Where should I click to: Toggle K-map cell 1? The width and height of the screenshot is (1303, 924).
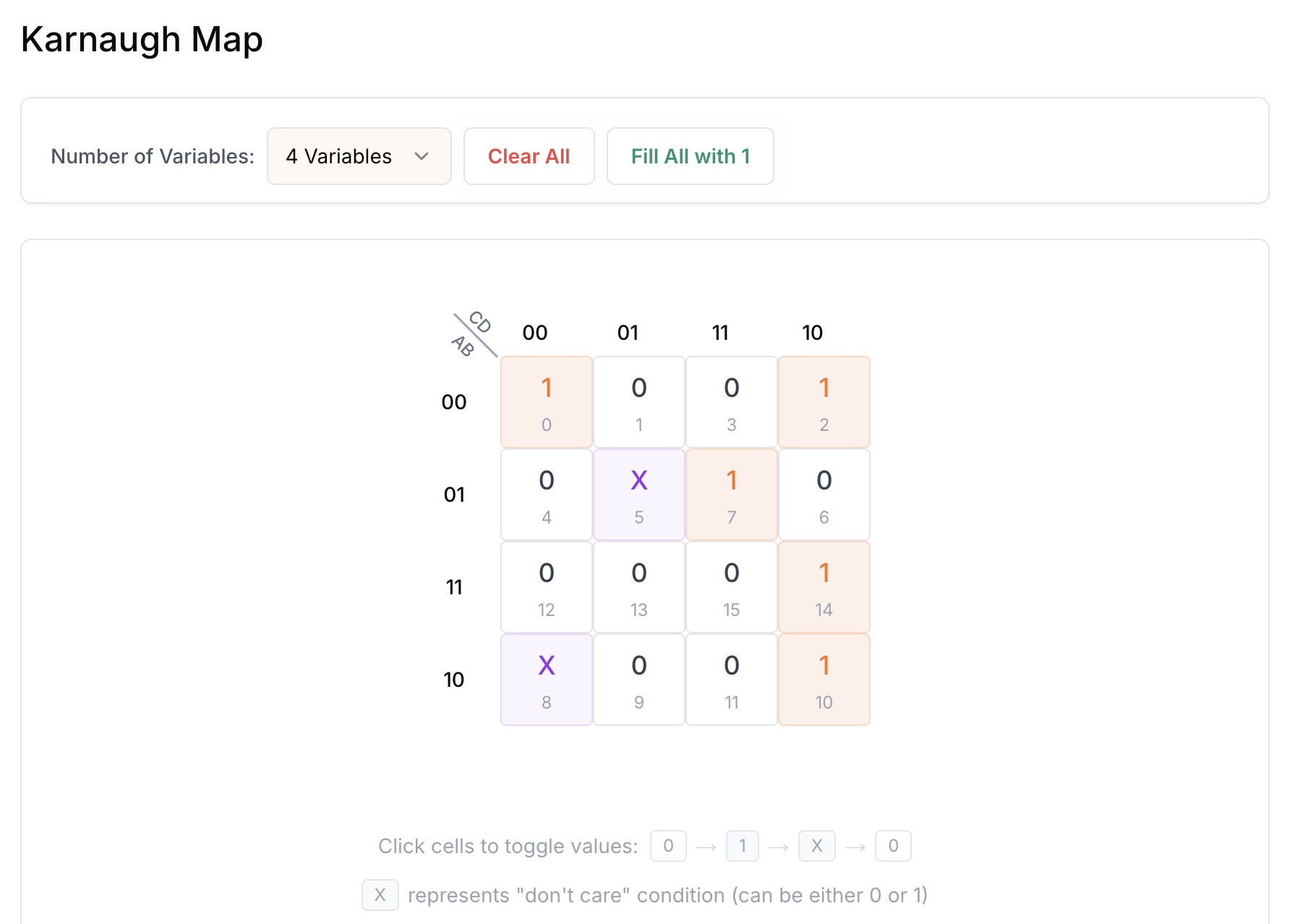click(638, 402)
